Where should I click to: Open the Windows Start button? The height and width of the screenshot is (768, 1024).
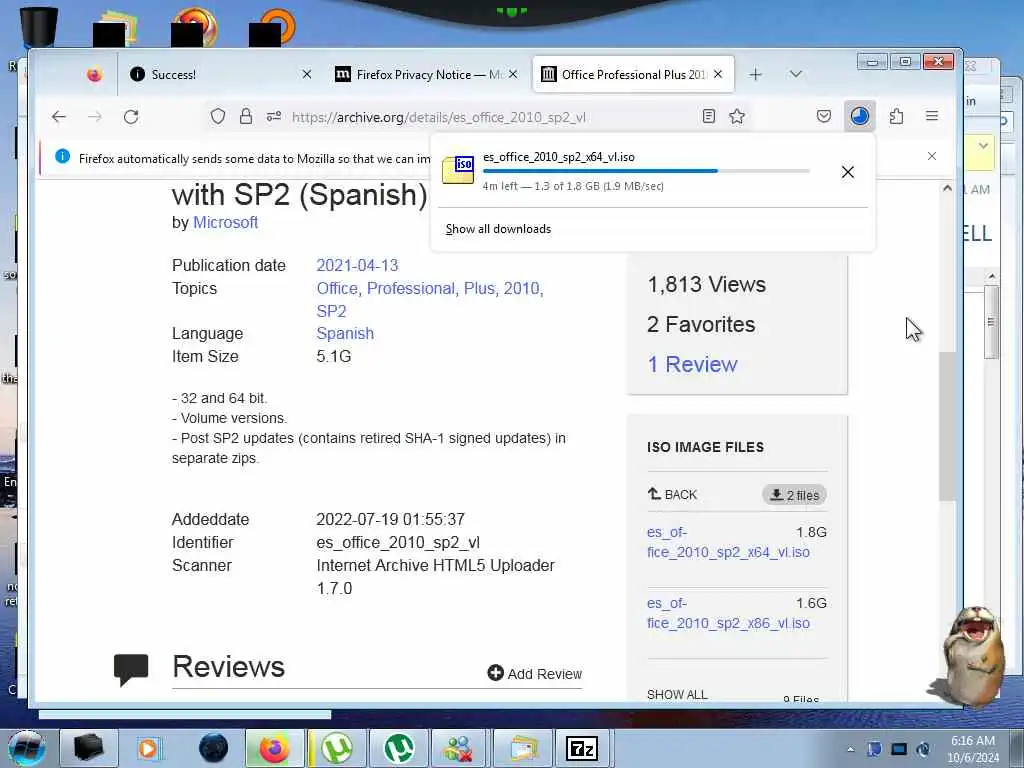click(27, 748)
